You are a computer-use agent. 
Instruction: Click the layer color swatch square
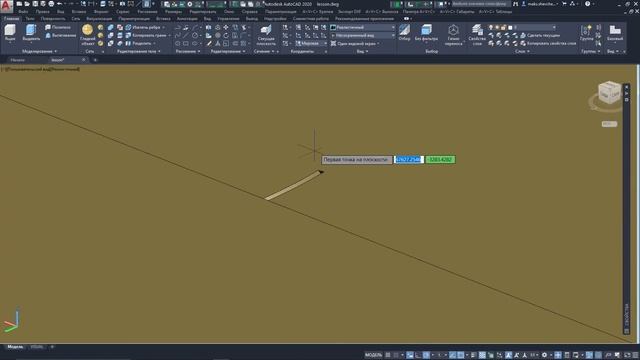510,27
